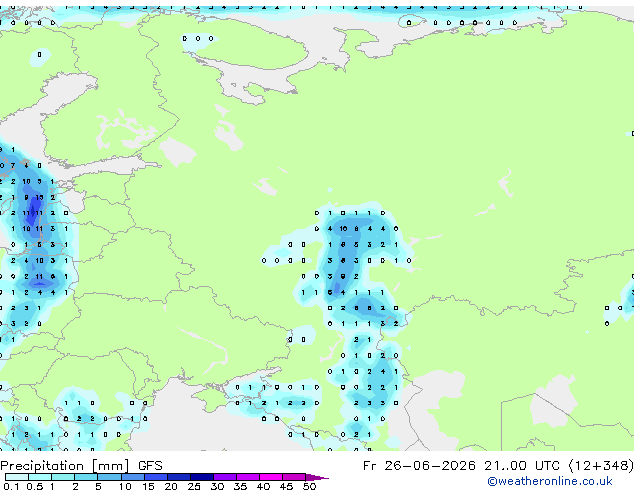Pick the 20–25 mm legend swatch
The image size is (634, 490).
(x=179, y=477)
